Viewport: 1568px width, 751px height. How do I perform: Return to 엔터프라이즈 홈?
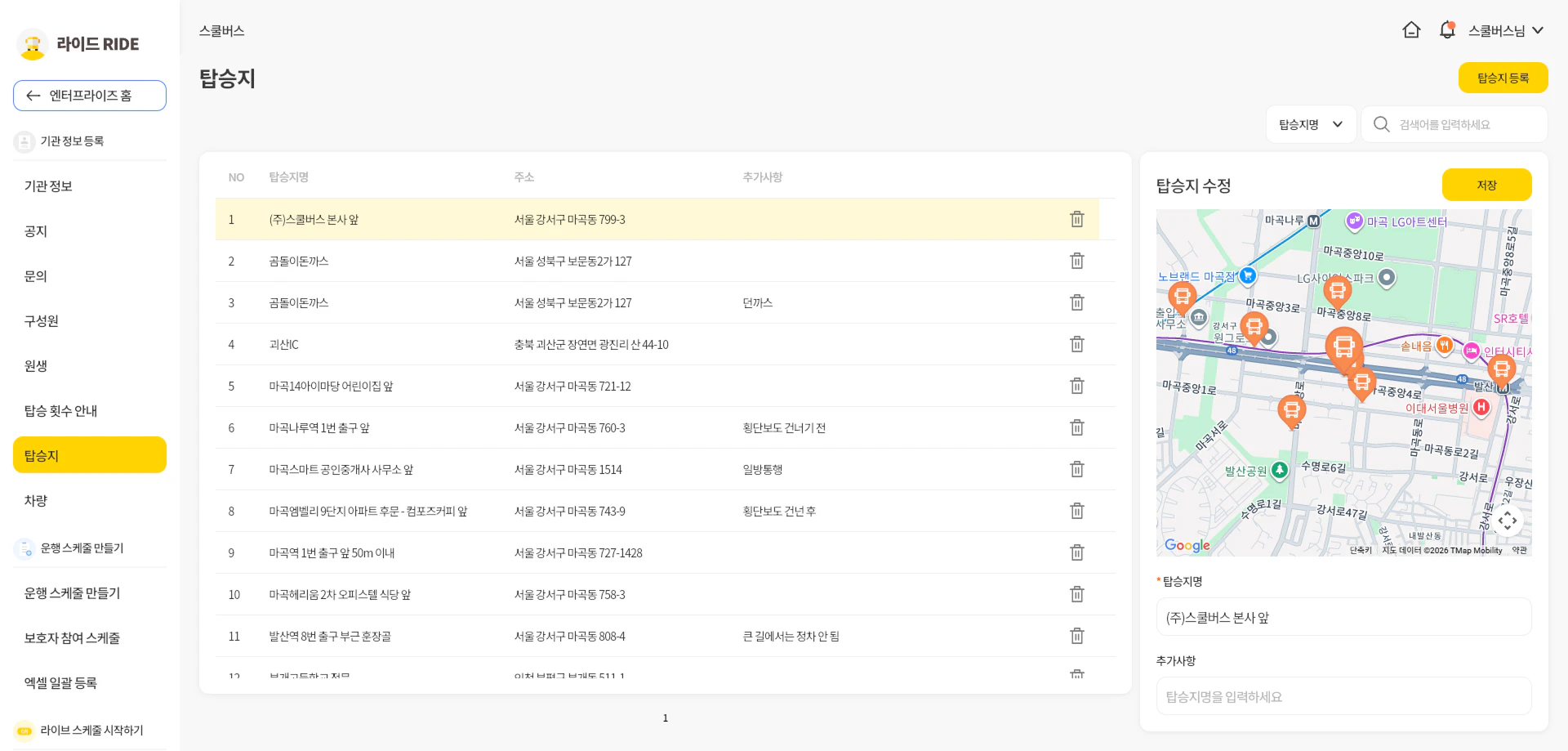click(x=90, y=96)
